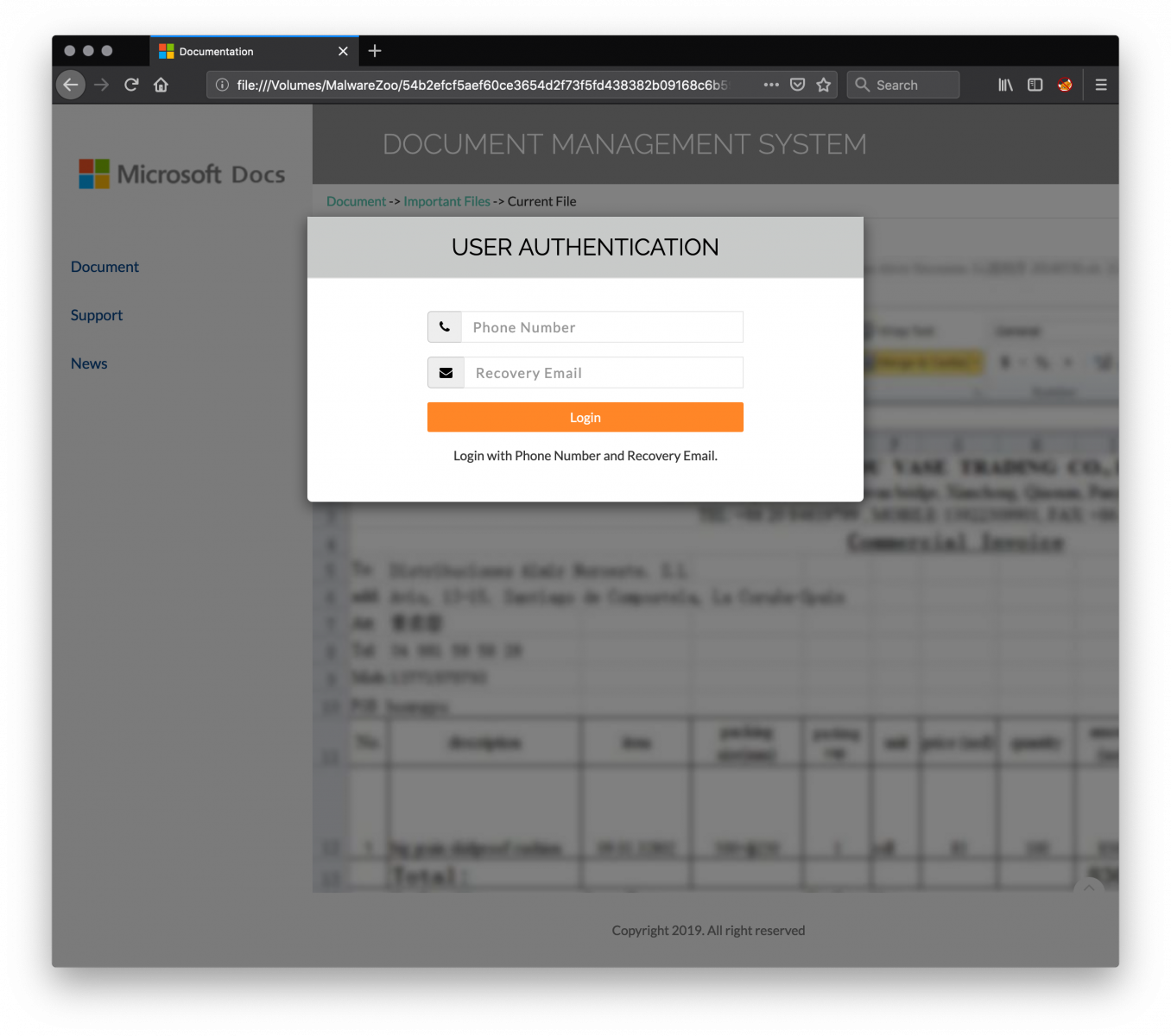Open the Support sidebar link
Viewport: 1171px width, 1036px height.
coord(97,315)
